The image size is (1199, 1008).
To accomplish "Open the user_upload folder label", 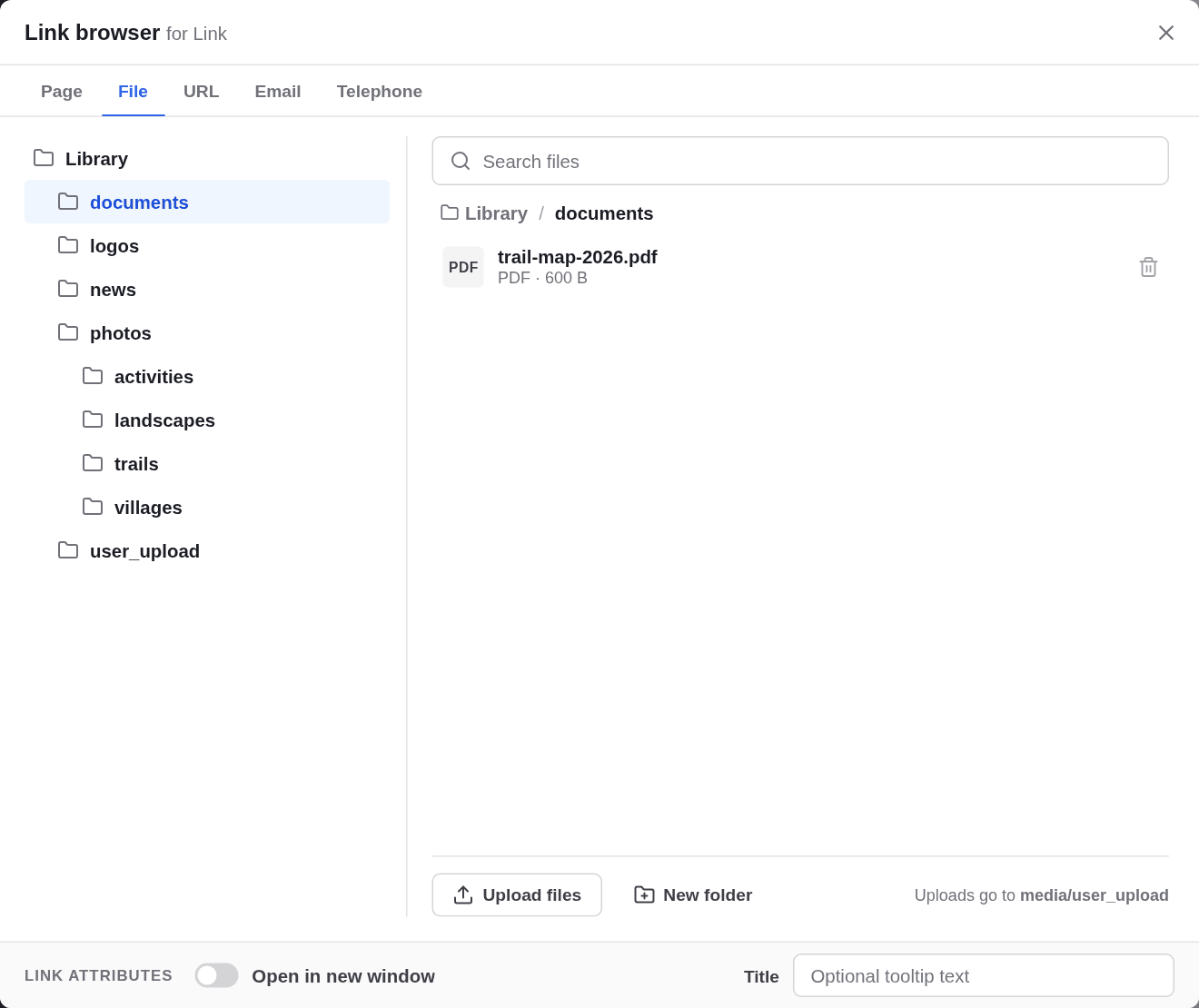I will pyautogui.click(x=144, y=551).
